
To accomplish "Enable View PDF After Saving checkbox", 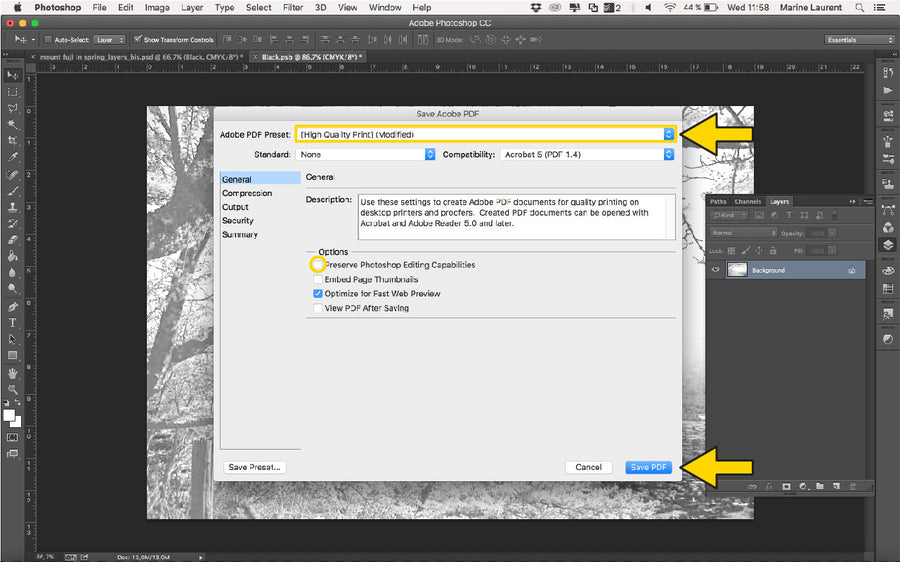I will 317,308.
